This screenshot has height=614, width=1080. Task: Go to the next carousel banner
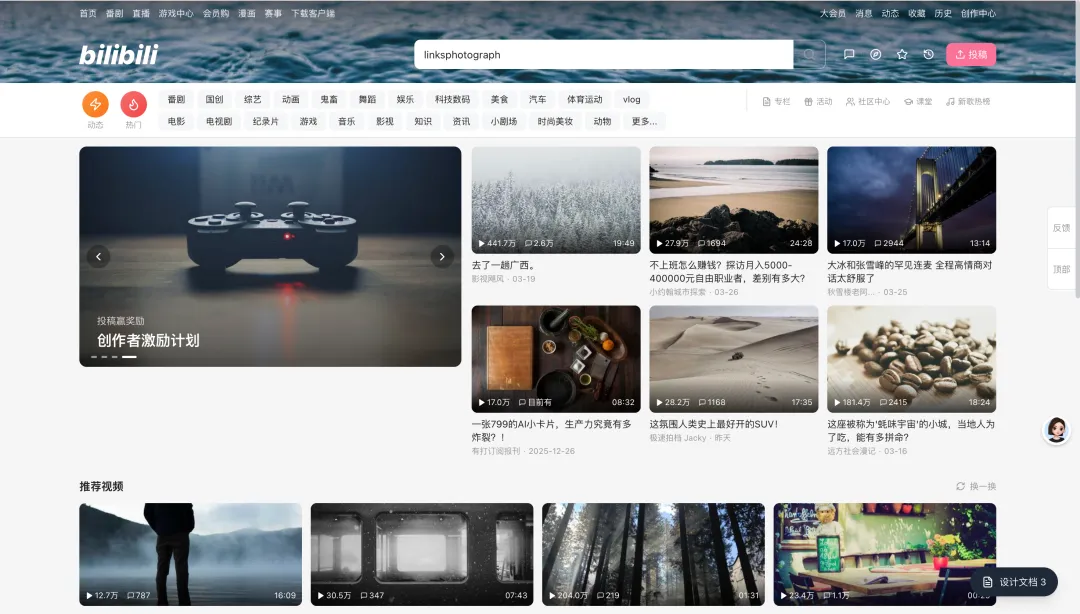[x=442, y=257]
